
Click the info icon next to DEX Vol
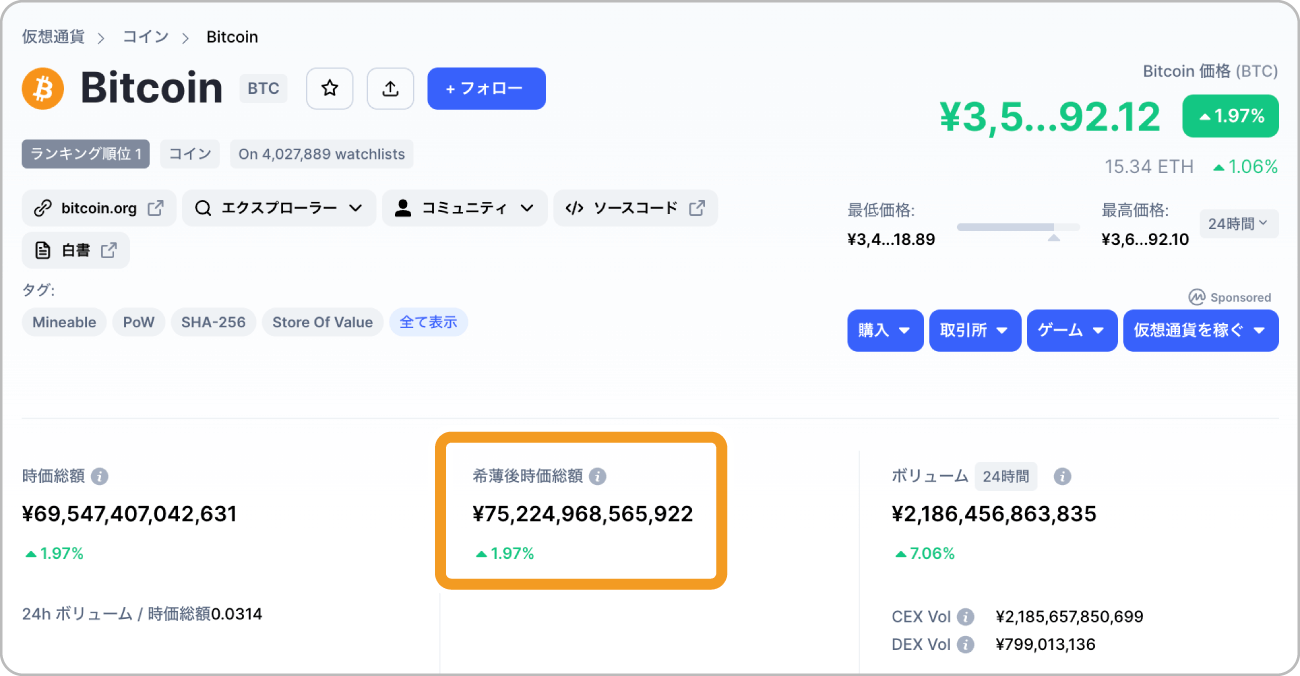coord(965,645)
